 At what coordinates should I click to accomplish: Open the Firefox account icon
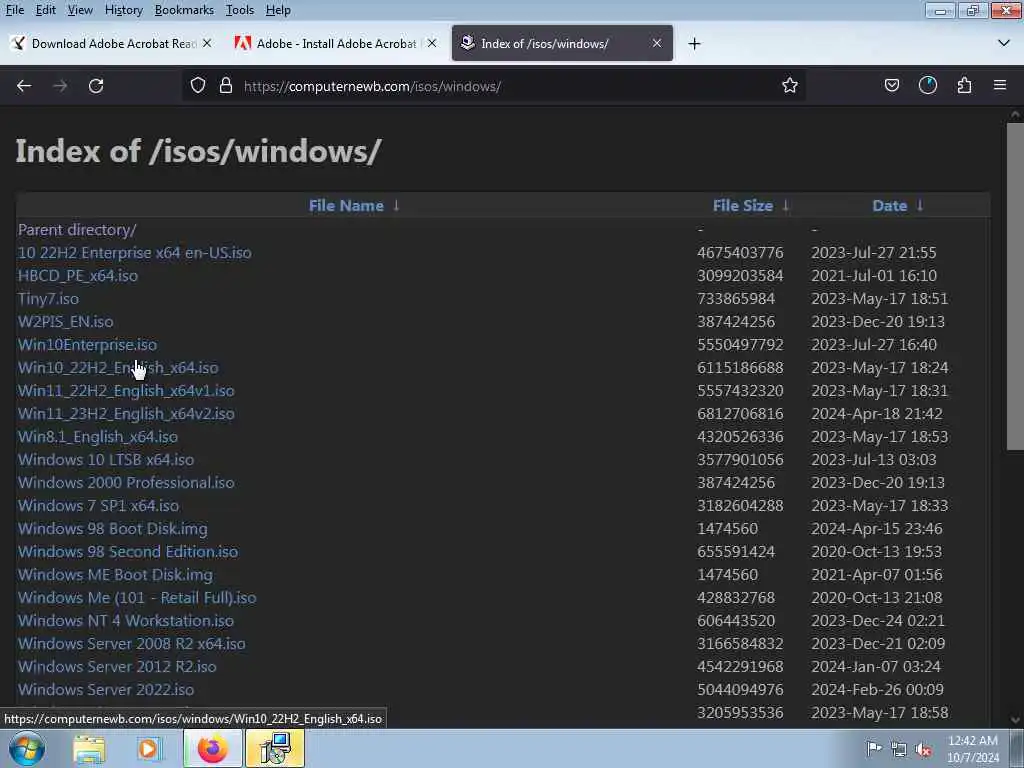pyautogui.click(x=928, y=86)
